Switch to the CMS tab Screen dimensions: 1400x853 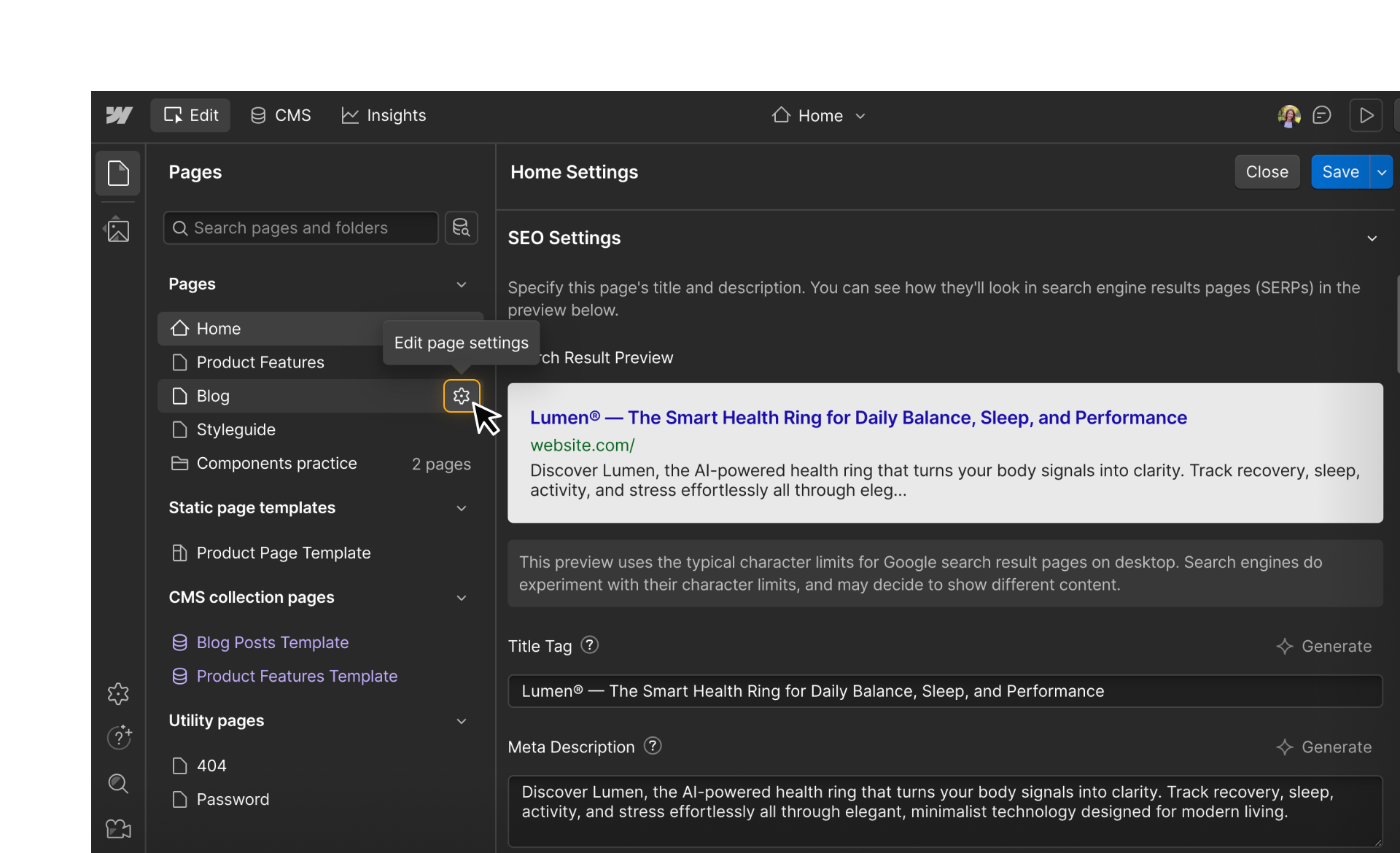coord(280,115)
